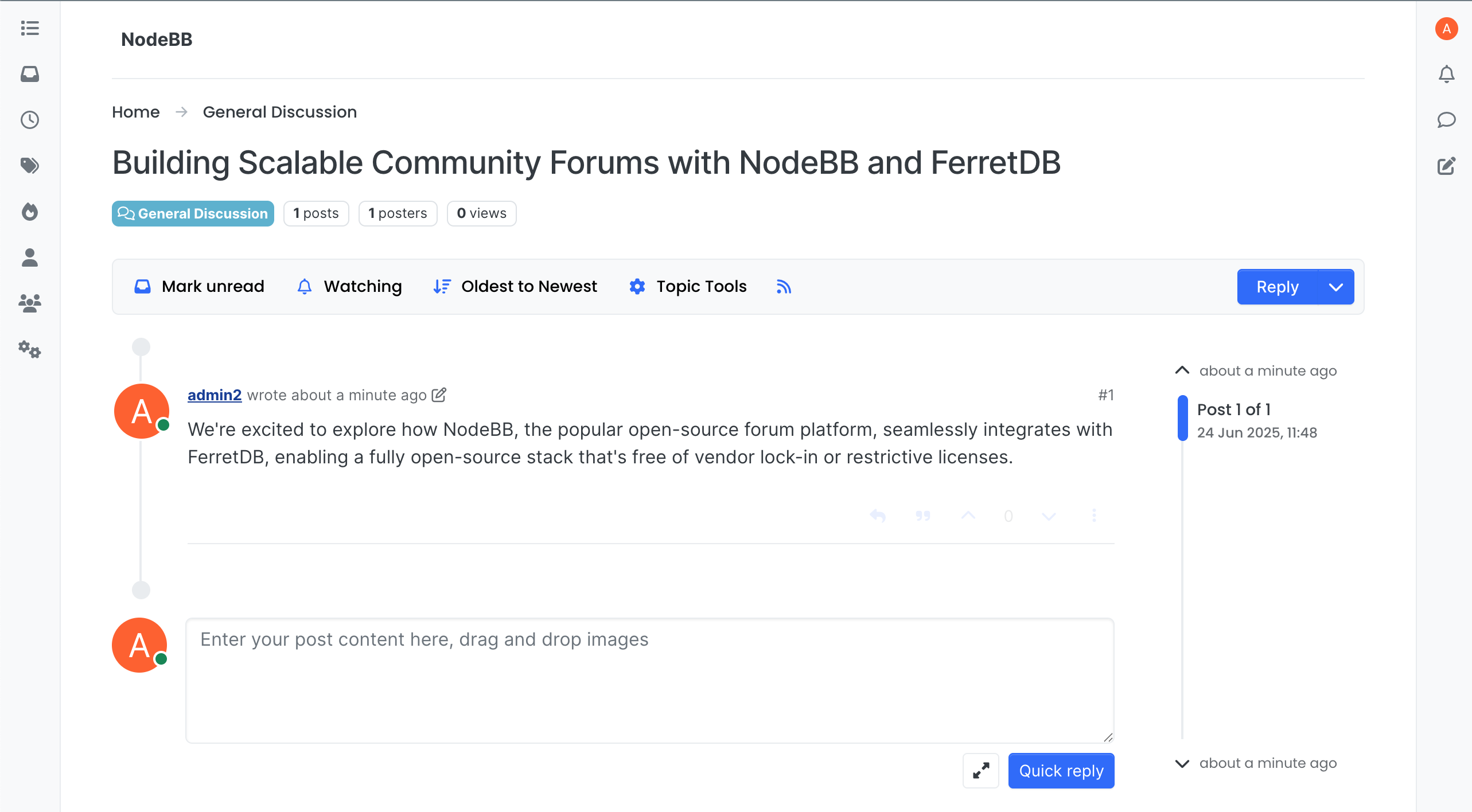Open Popular topics via the flame icon

coord(29,212)
